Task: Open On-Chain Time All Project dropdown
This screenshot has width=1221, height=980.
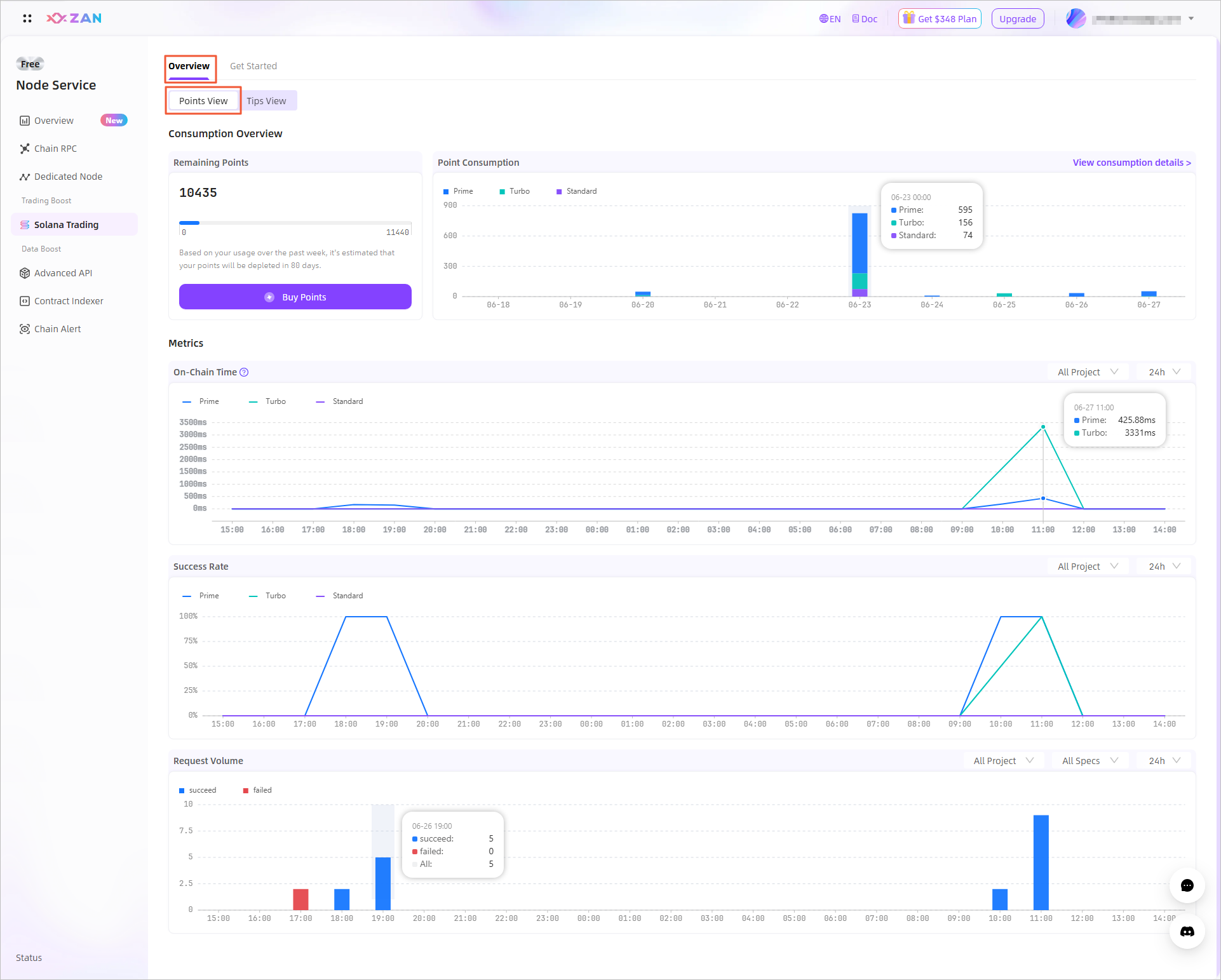Action: 1087,372
